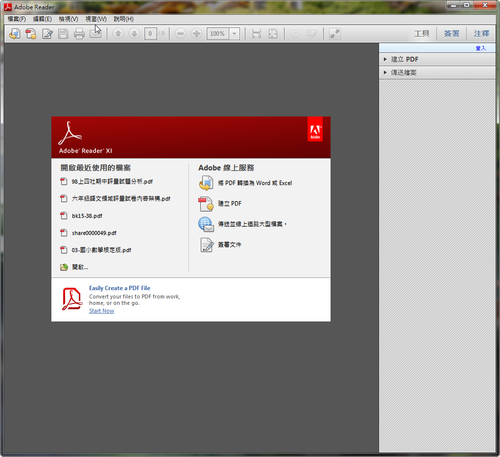This screenshot has width=500, height=457.
Task: Switch to the 注釋 pane tab
Action: click(x=481, y=34)
